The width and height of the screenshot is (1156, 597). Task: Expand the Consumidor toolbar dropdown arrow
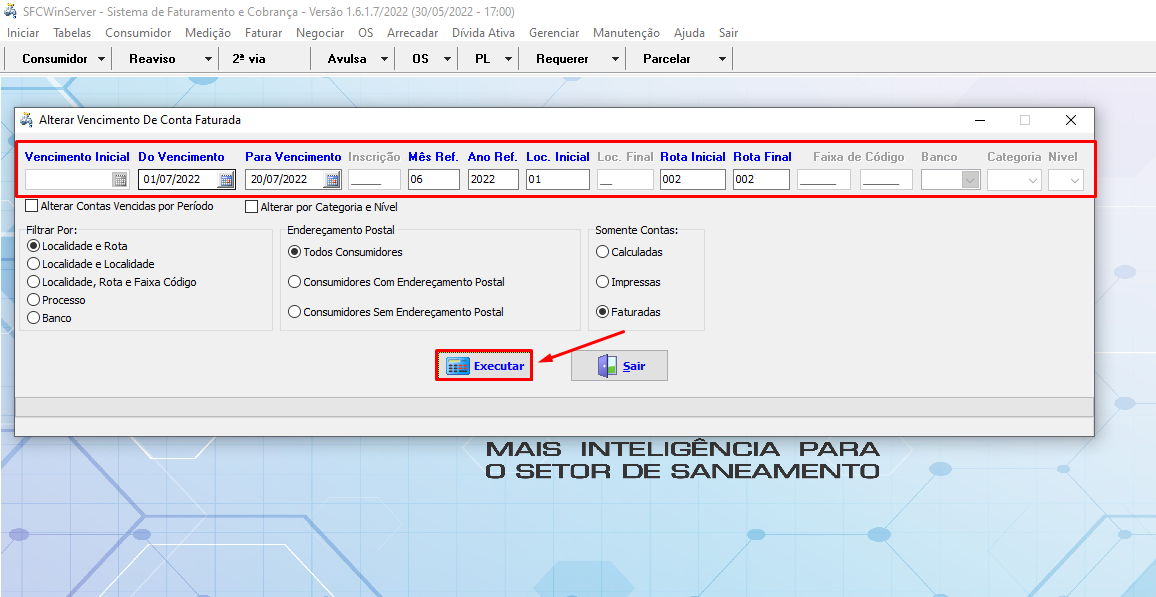click(101, 59)
